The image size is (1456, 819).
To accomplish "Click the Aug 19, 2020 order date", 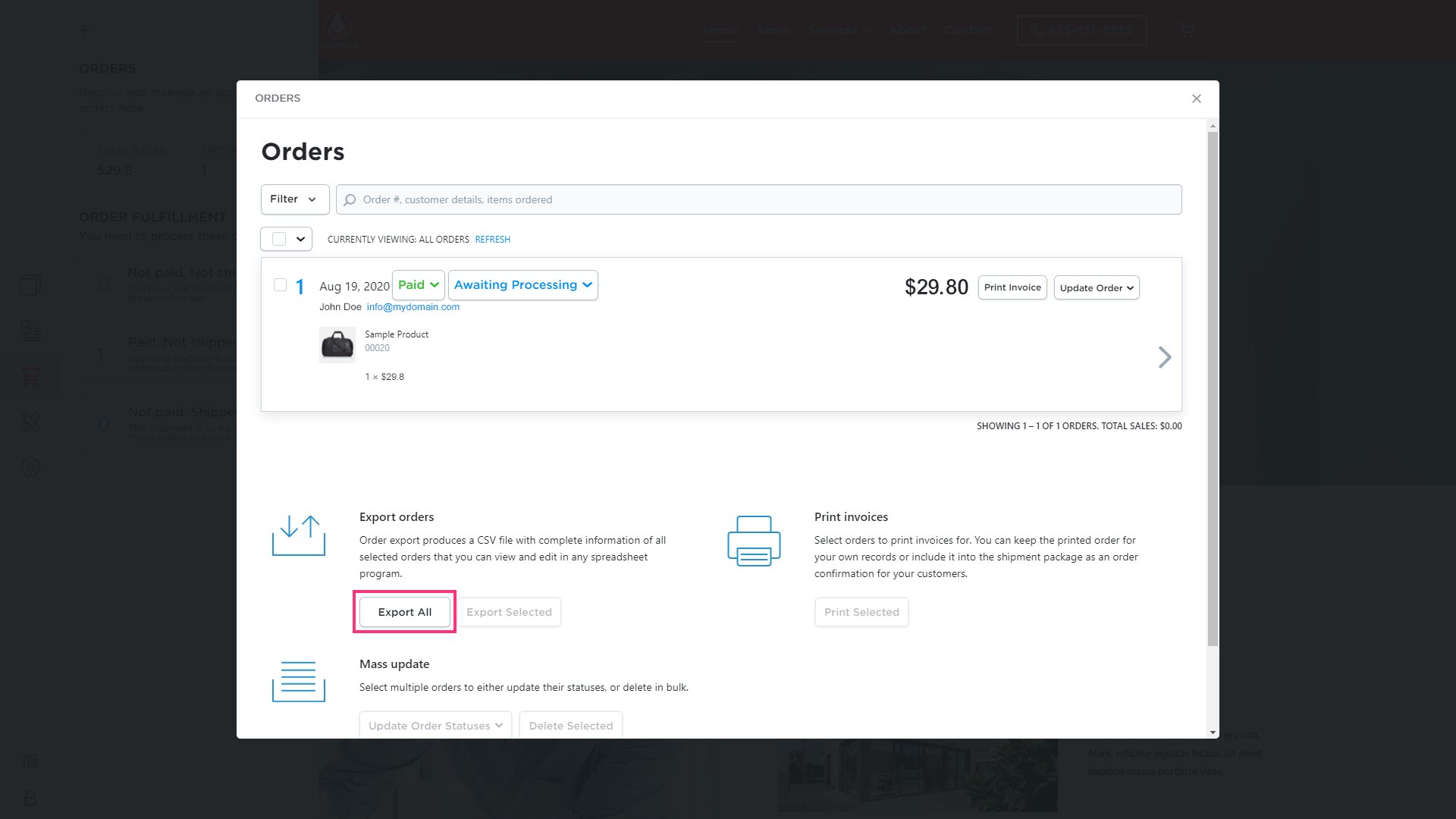I will pos(354,287).
